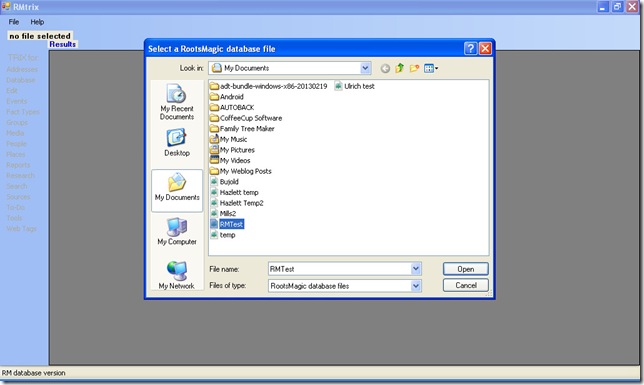Click the File name text field
The height and width of the screenshot is (385, 644).
point(340,269)
